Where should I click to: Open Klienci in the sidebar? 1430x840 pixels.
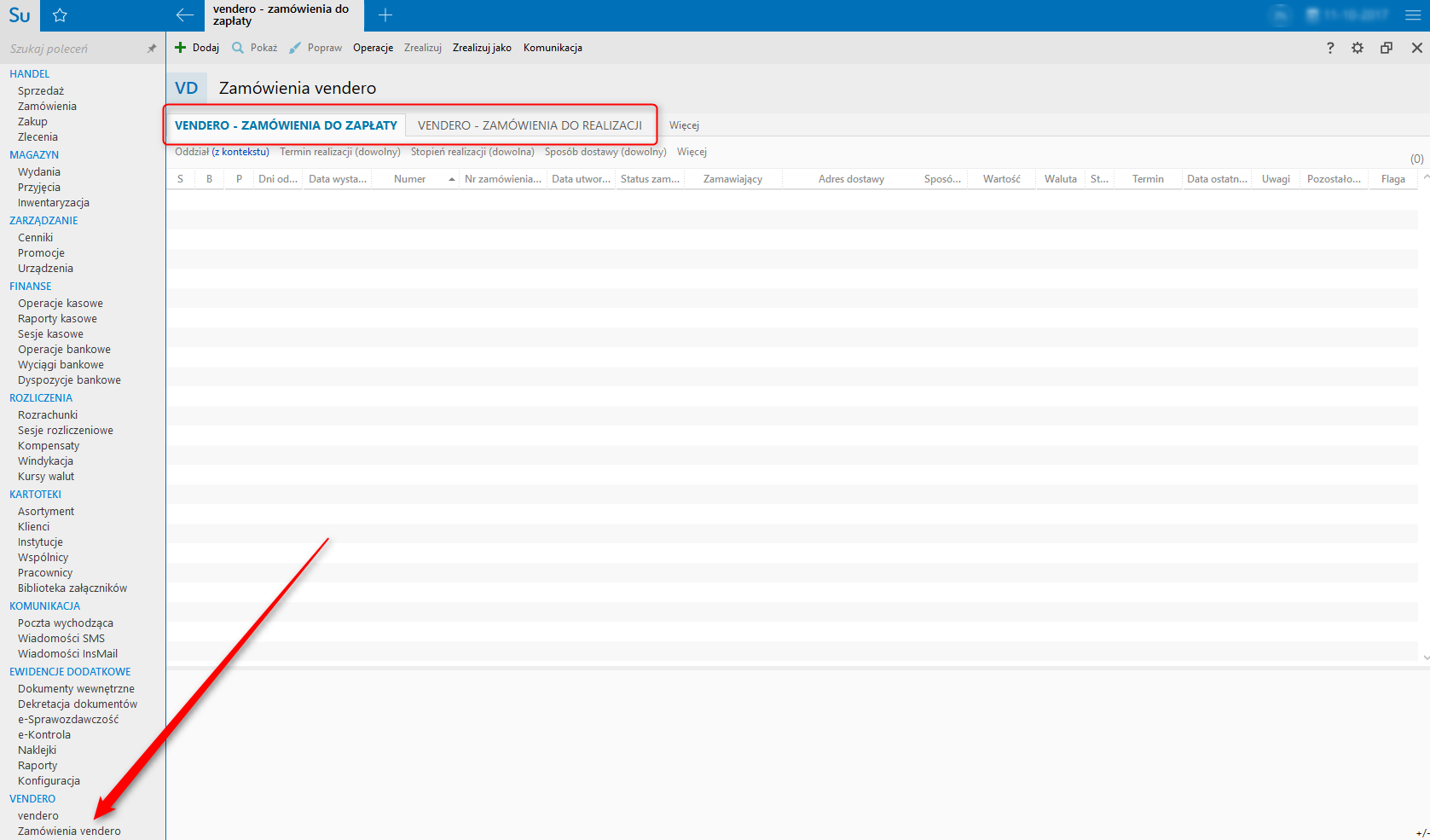click(x=34, y=527)
